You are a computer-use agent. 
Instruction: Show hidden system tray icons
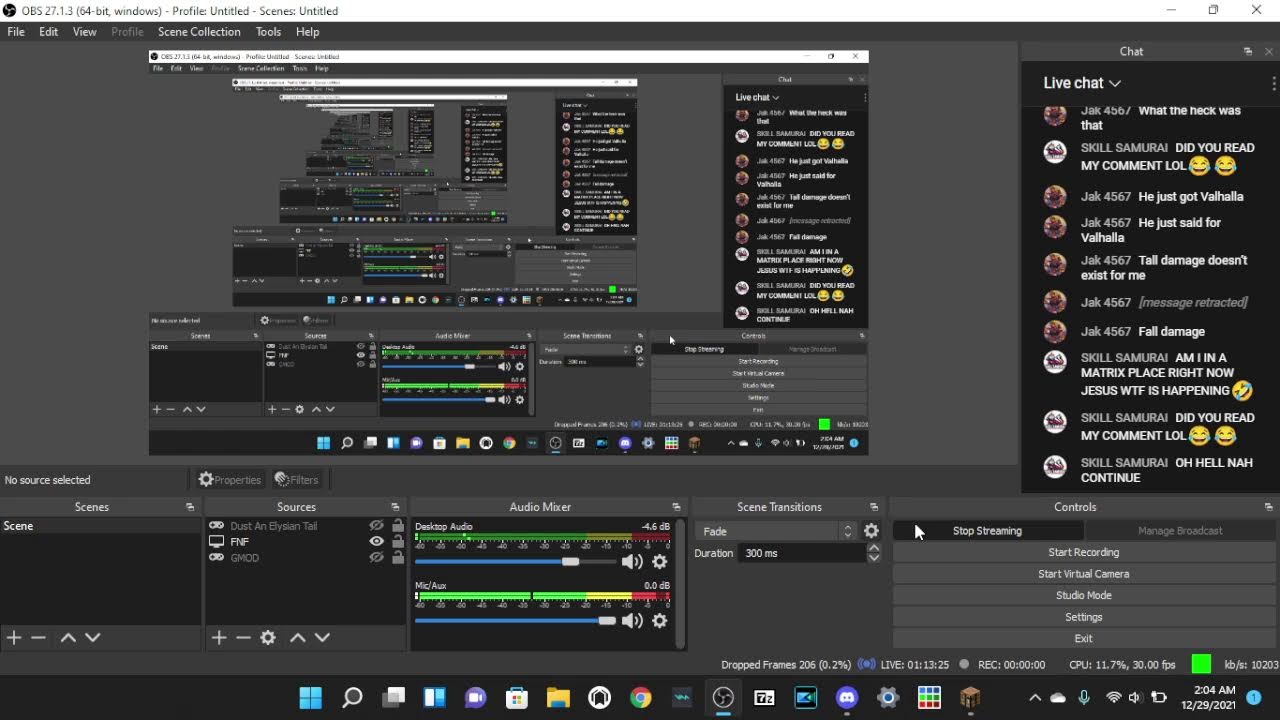point(1035,697)
